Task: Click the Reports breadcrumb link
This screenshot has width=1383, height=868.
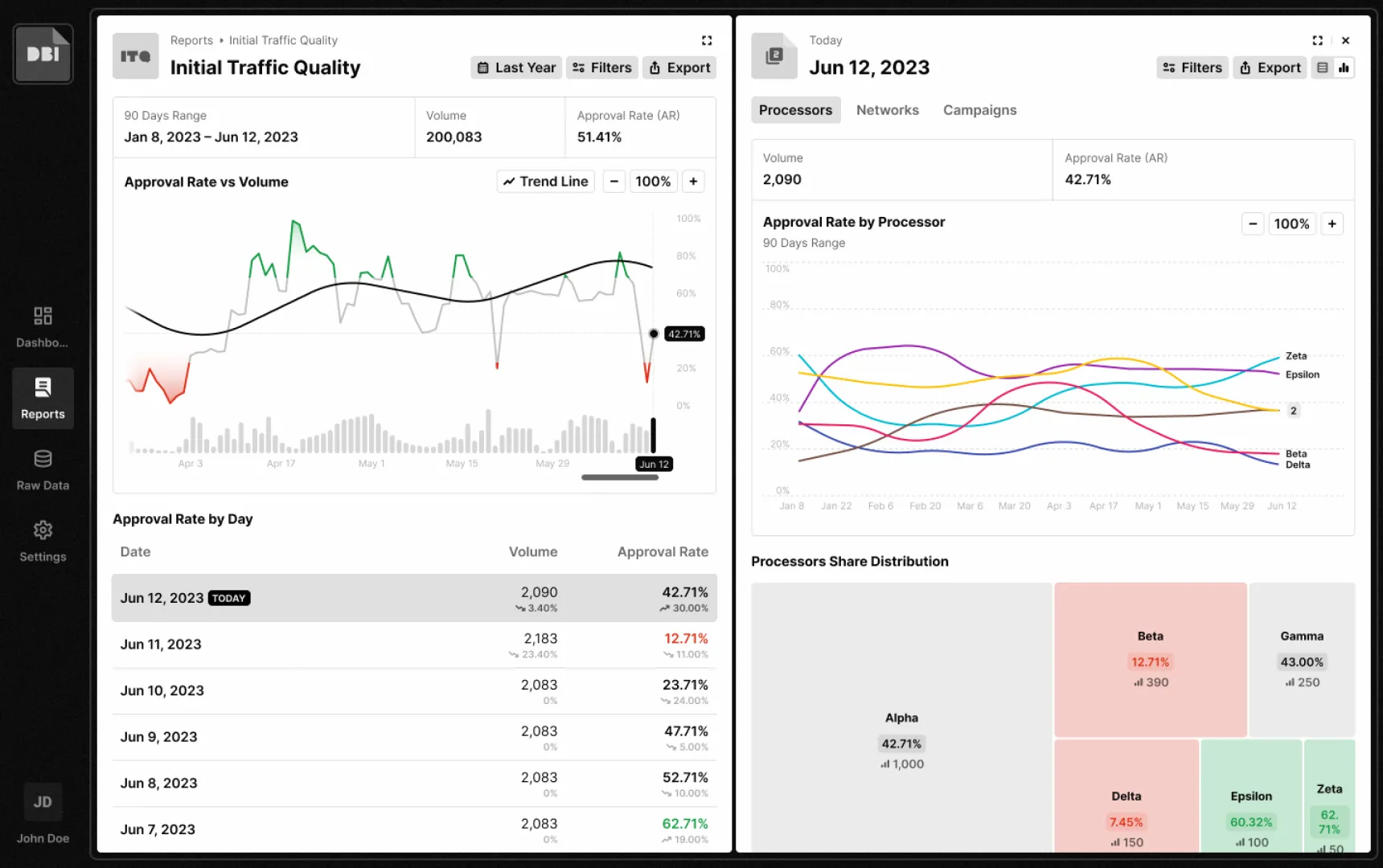Action: pos(191,40)
